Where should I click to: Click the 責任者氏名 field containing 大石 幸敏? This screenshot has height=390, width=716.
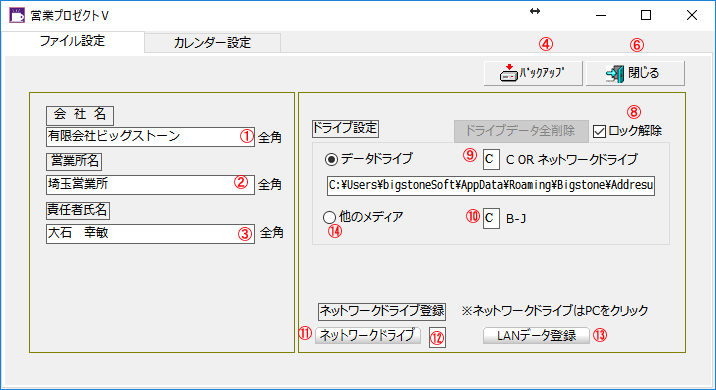click(150, 233)
